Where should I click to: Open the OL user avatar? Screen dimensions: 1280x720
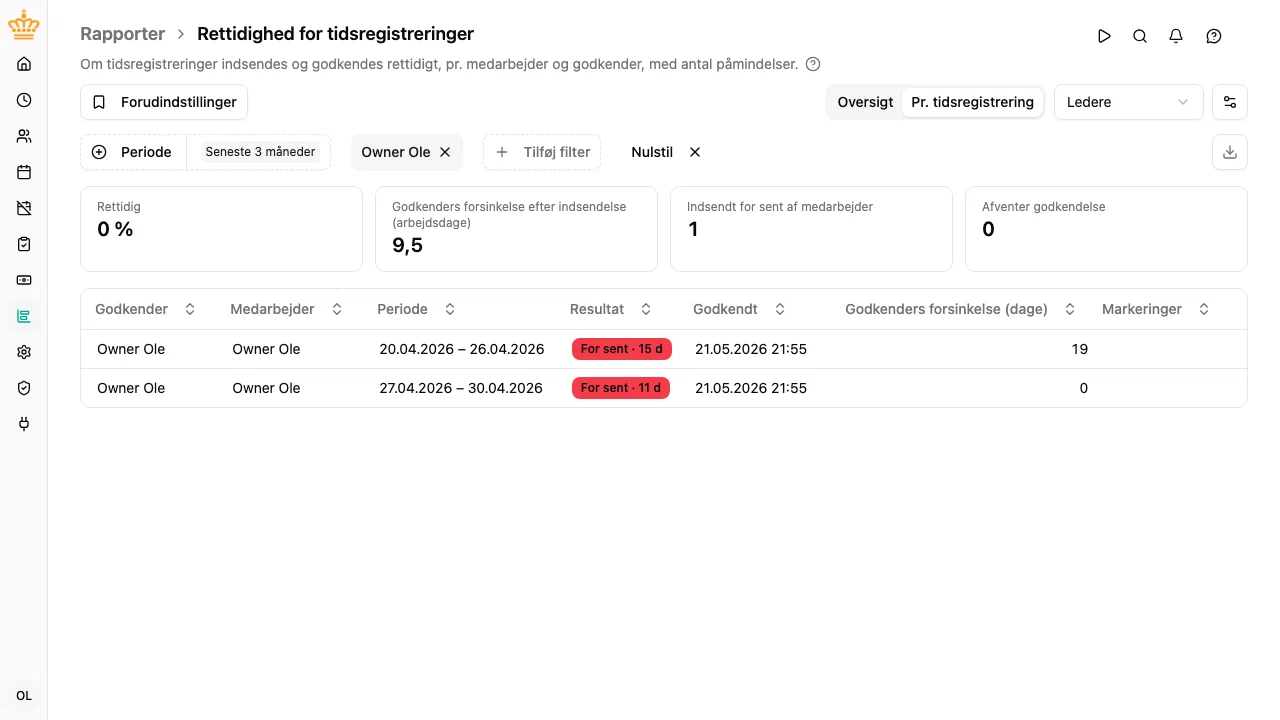pyautogui.click(x=24, y=696)
